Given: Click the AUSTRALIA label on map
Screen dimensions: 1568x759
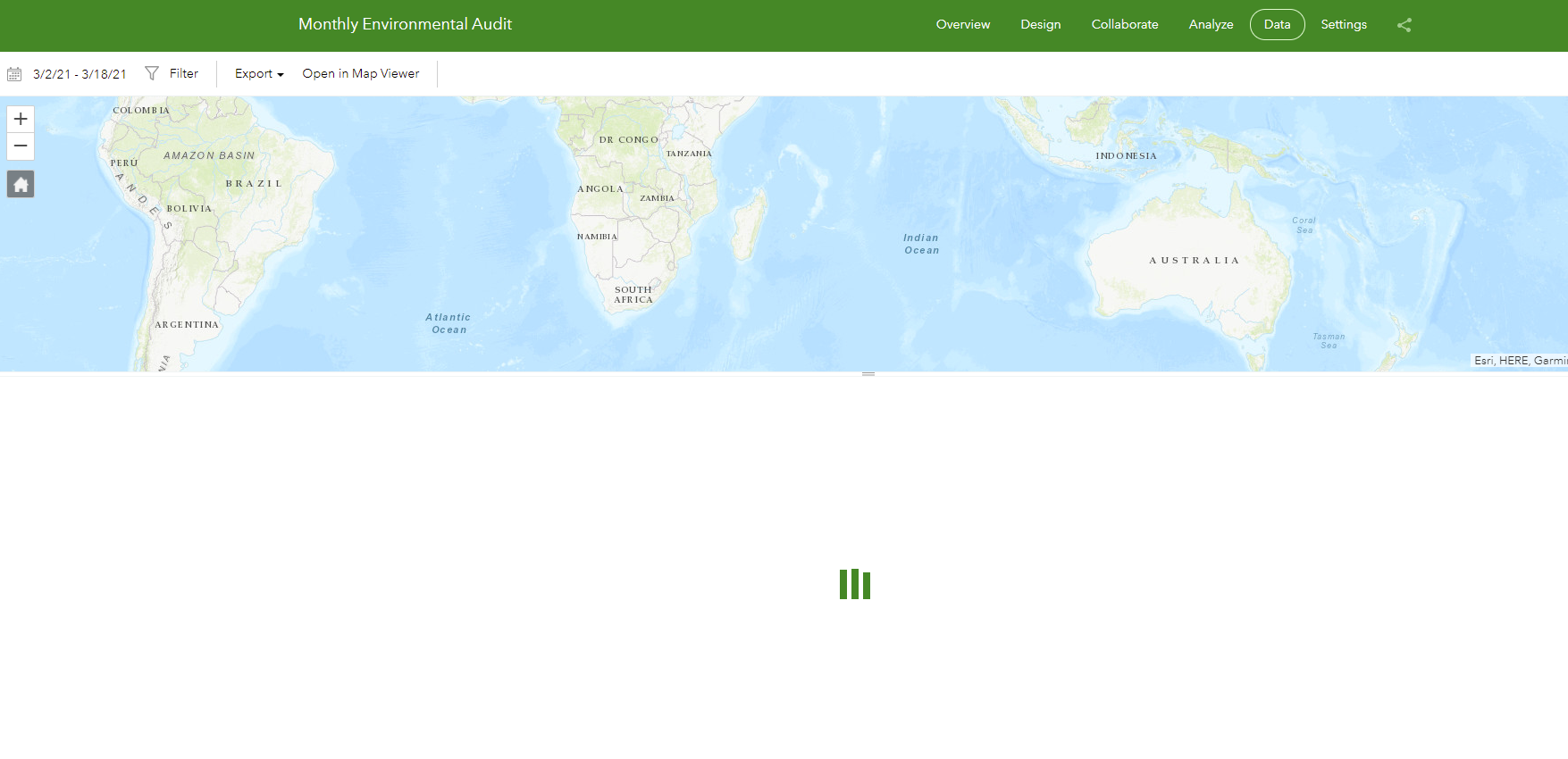Looking at the screenshot, I should pyautogui.click(x=1195, y=261).
